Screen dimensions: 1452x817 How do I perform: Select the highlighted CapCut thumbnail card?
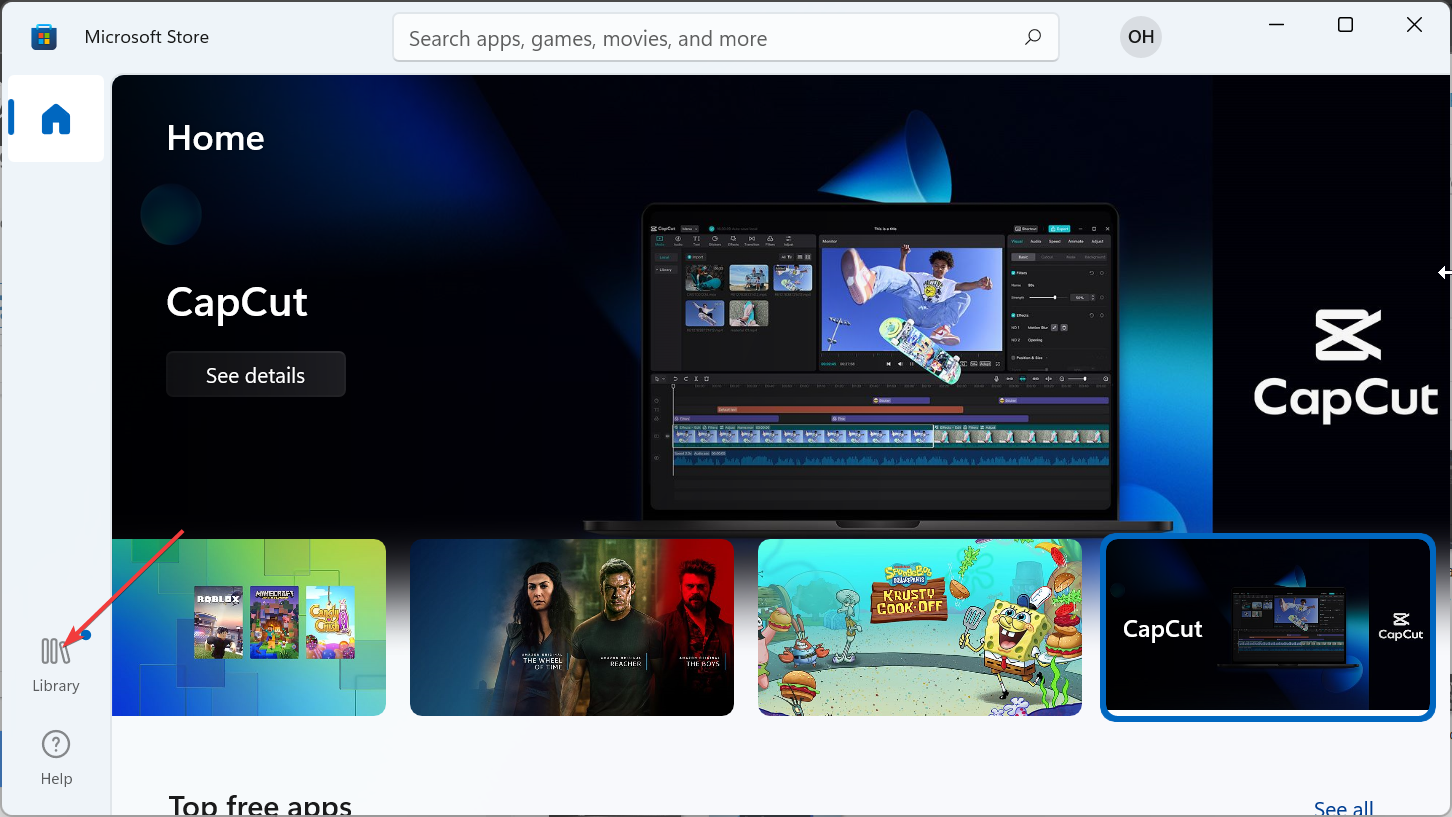tap(1268, 627)
